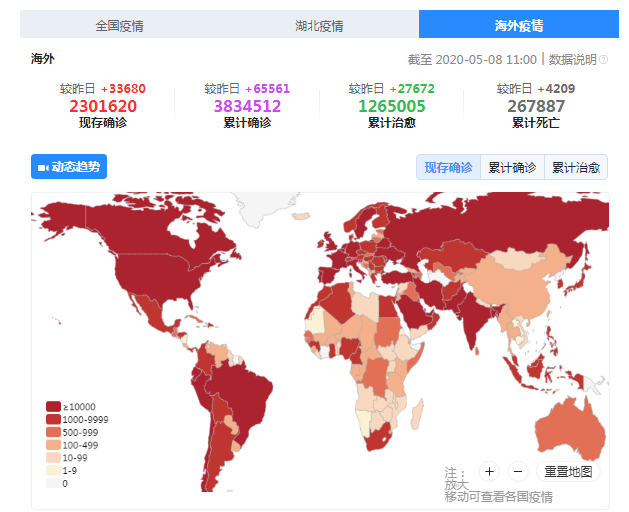Click the 截至 2020-05-08 11:00 timestamp
629x512 pixels.
pyautogui.click(x=472, y=60)
